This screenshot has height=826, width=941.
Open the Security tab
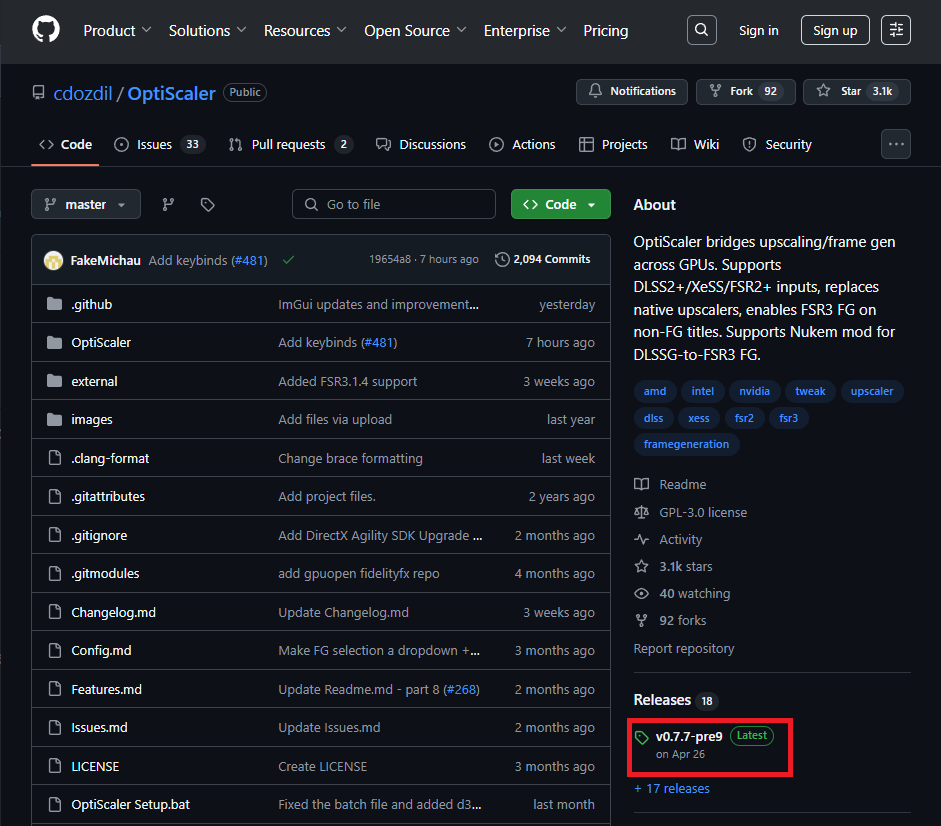pos(777,144)
